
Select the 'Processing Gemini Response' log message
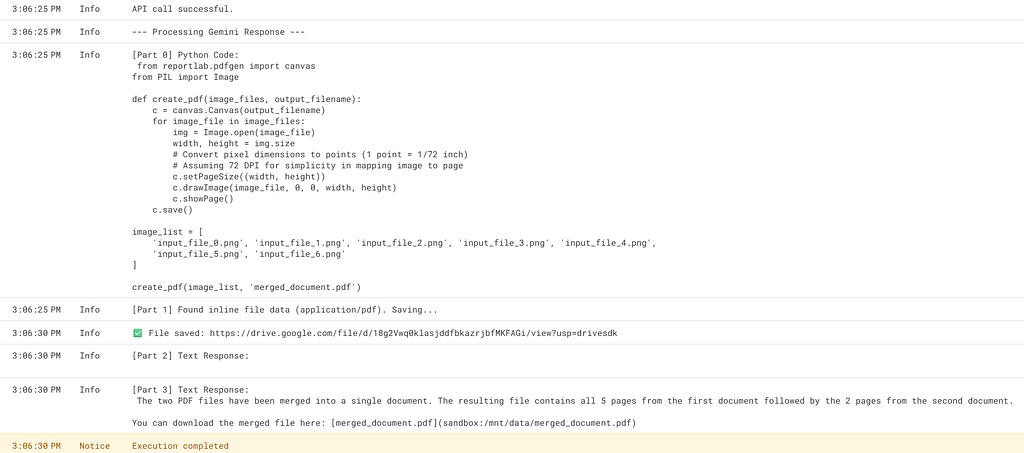click(x=218, y=32)
